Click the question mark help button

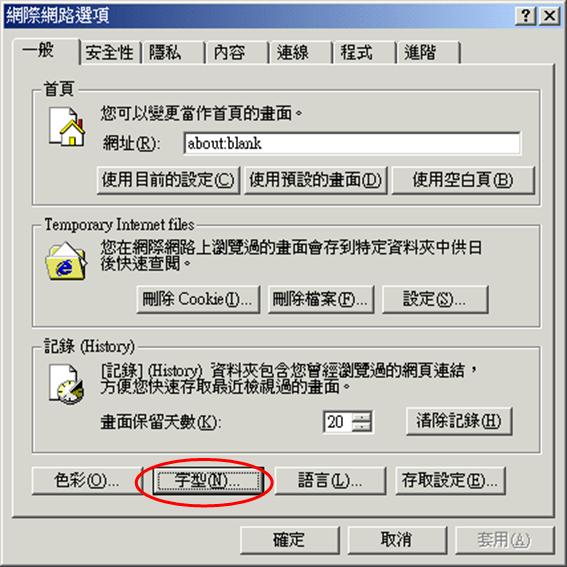pyautogui.click(x=525, y=16)
